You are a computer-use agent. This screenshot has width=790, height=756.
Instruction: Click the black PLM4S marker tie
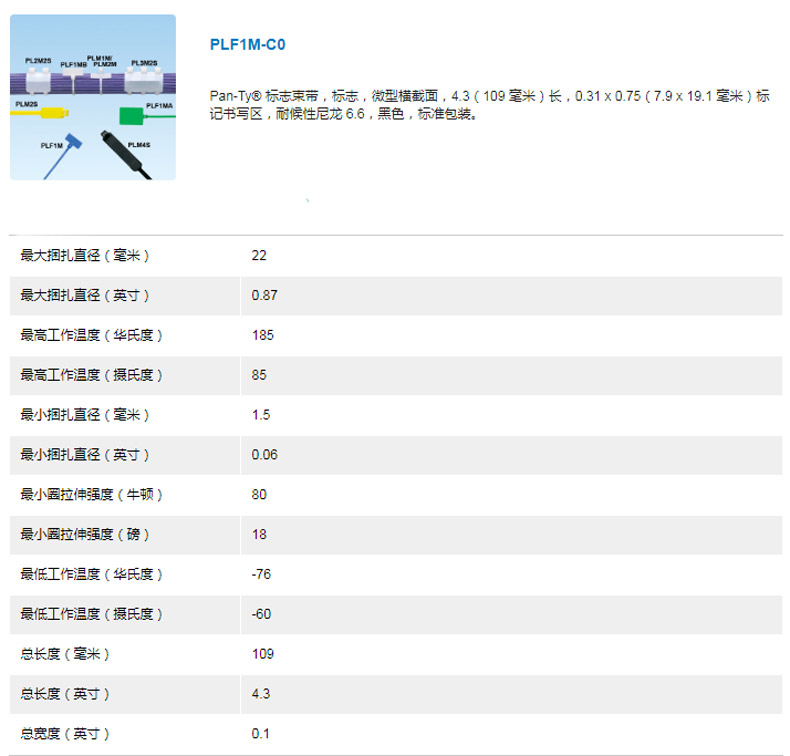[x=125, y=150]
